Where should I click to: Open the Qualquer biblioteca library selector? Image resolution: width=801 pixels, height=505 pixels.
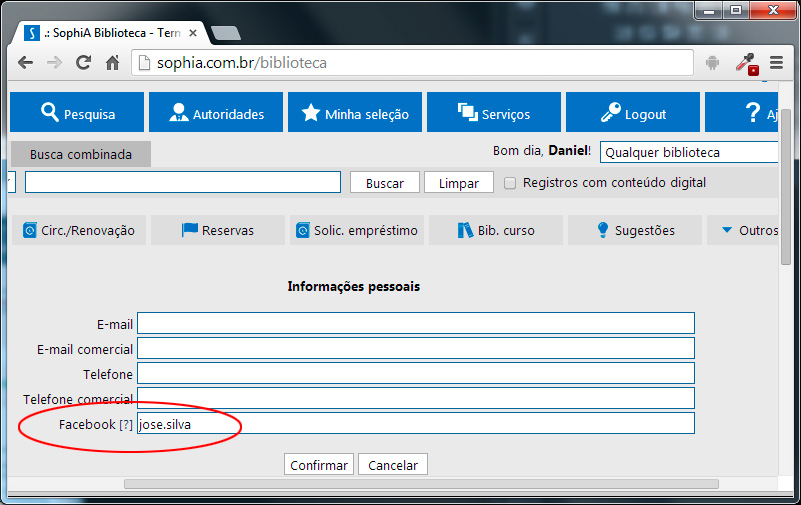tap(688, 153)
